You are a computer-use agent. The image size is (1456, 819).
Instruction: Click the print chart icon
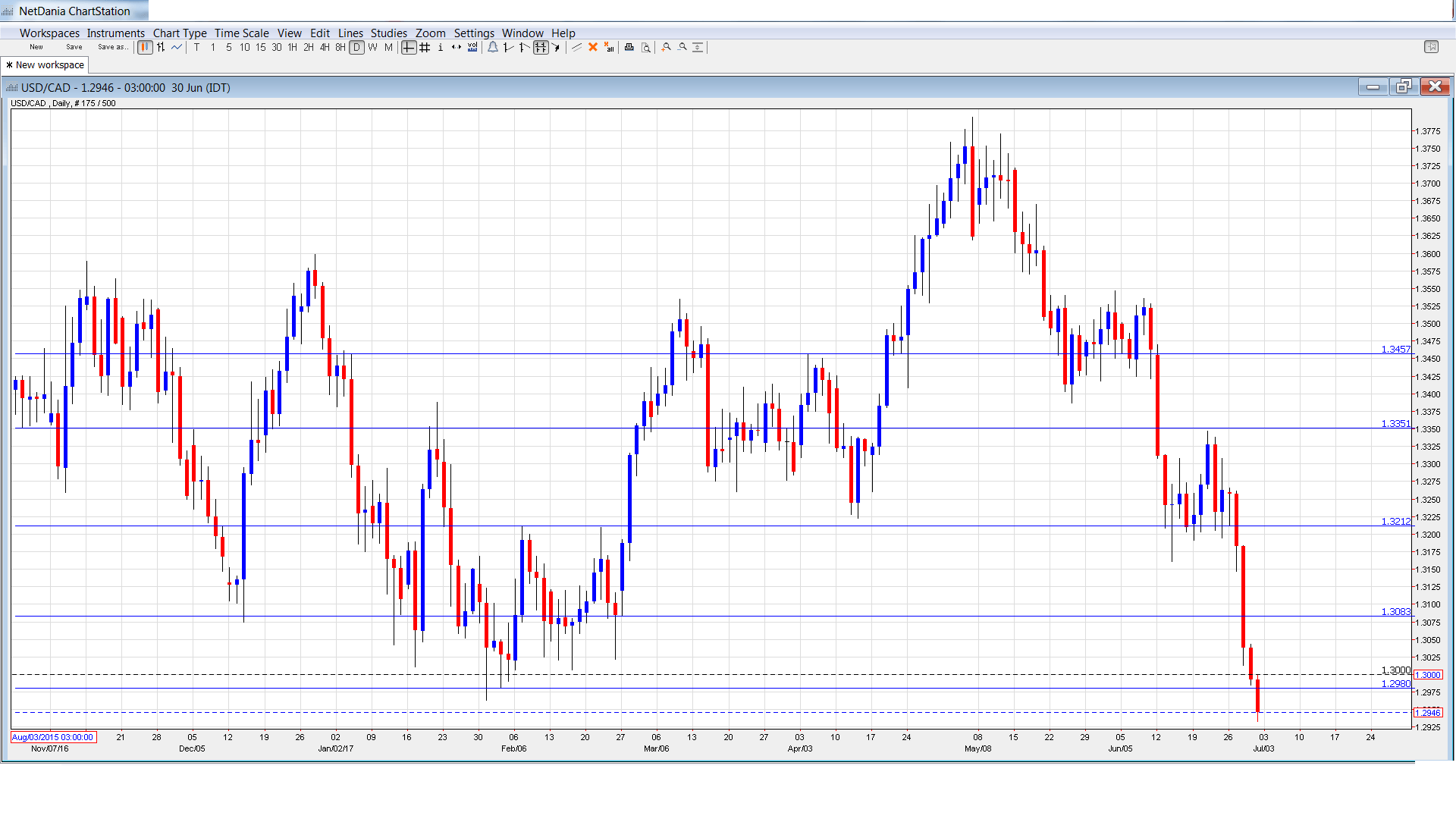pos(629,47)
